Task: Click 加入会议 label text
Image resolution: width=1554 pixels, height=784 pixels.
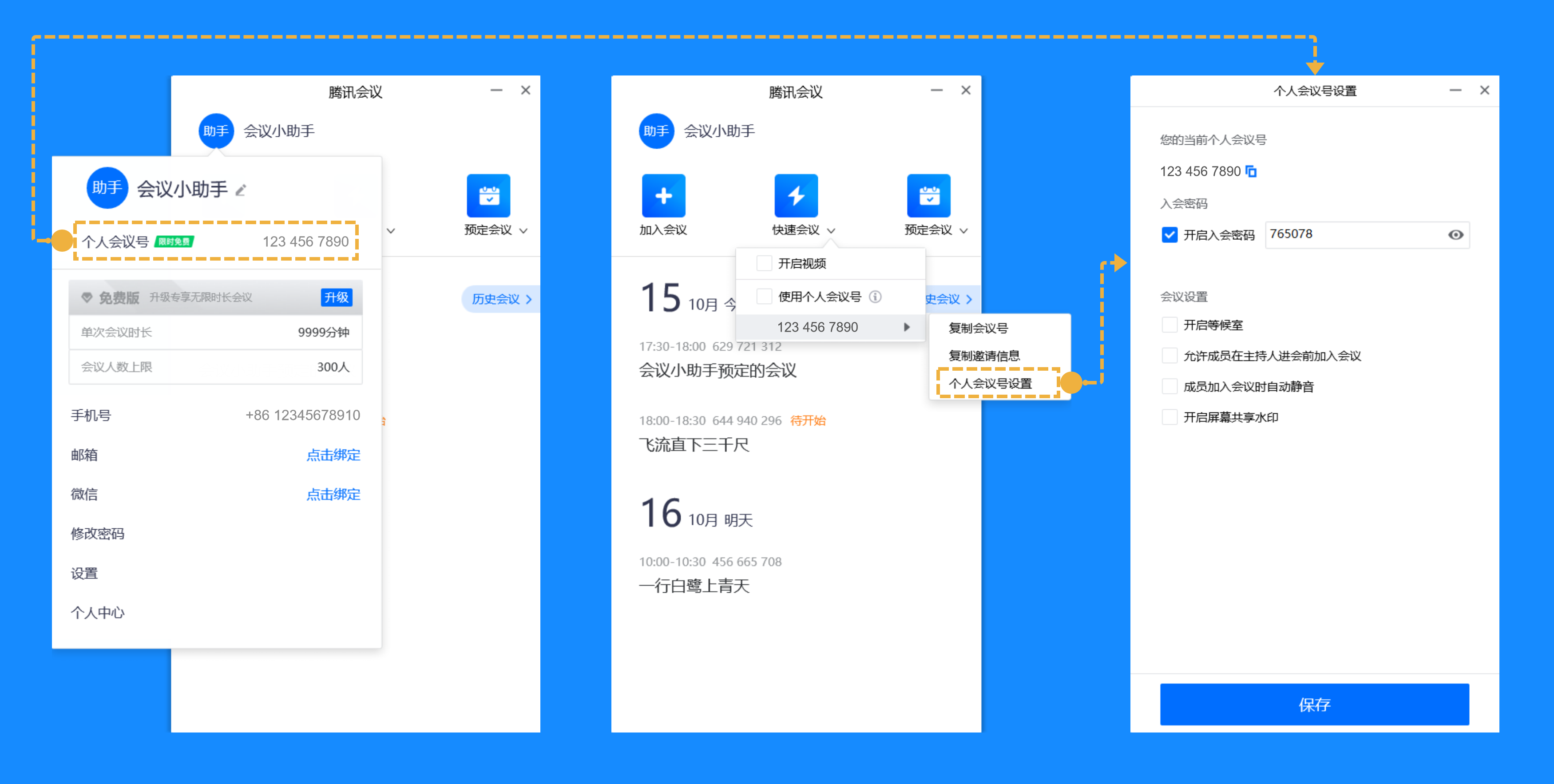Action: click(x=663, y=230)
